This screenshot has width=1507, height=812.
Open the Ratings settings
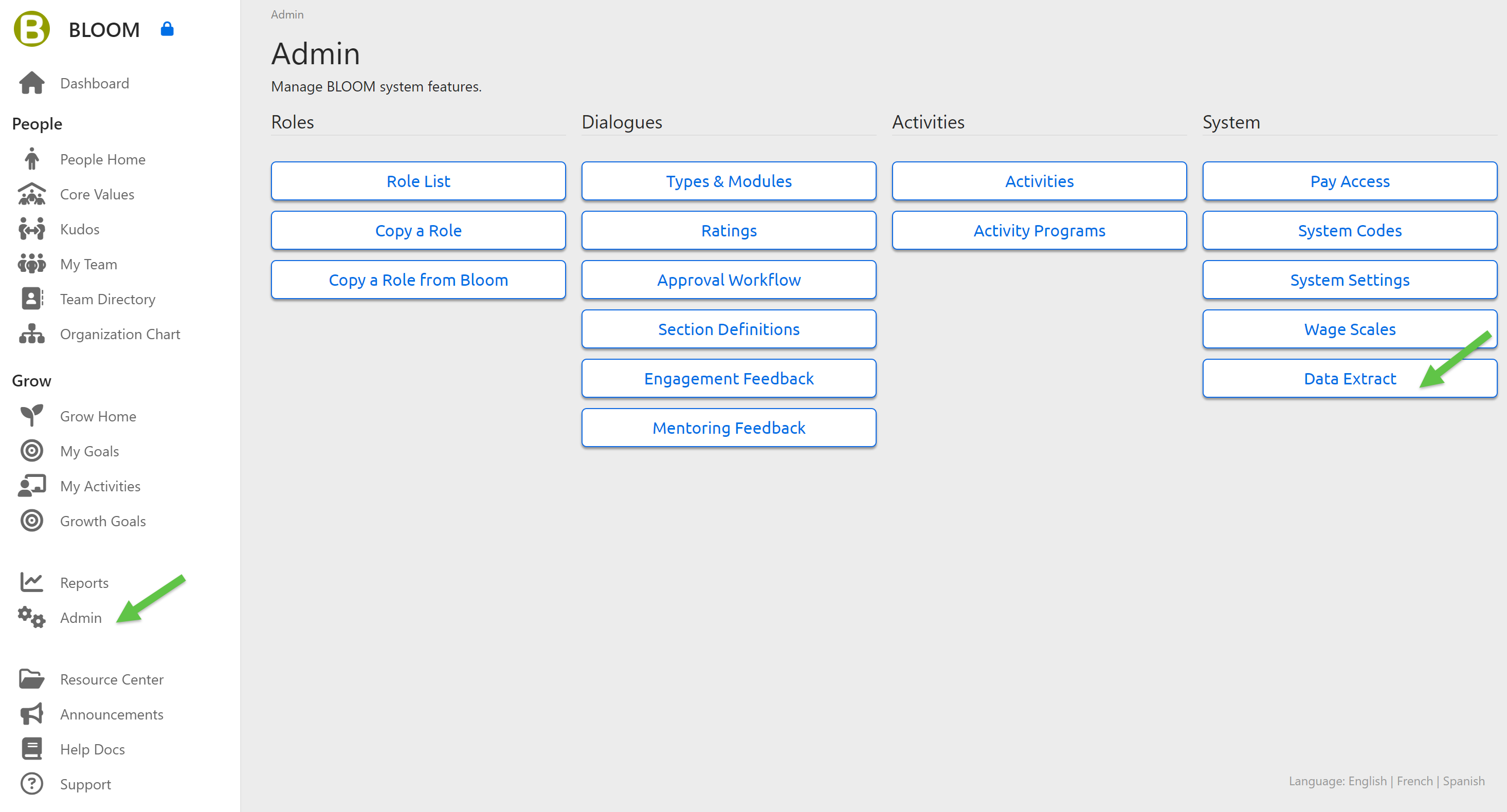coord(729,230)
